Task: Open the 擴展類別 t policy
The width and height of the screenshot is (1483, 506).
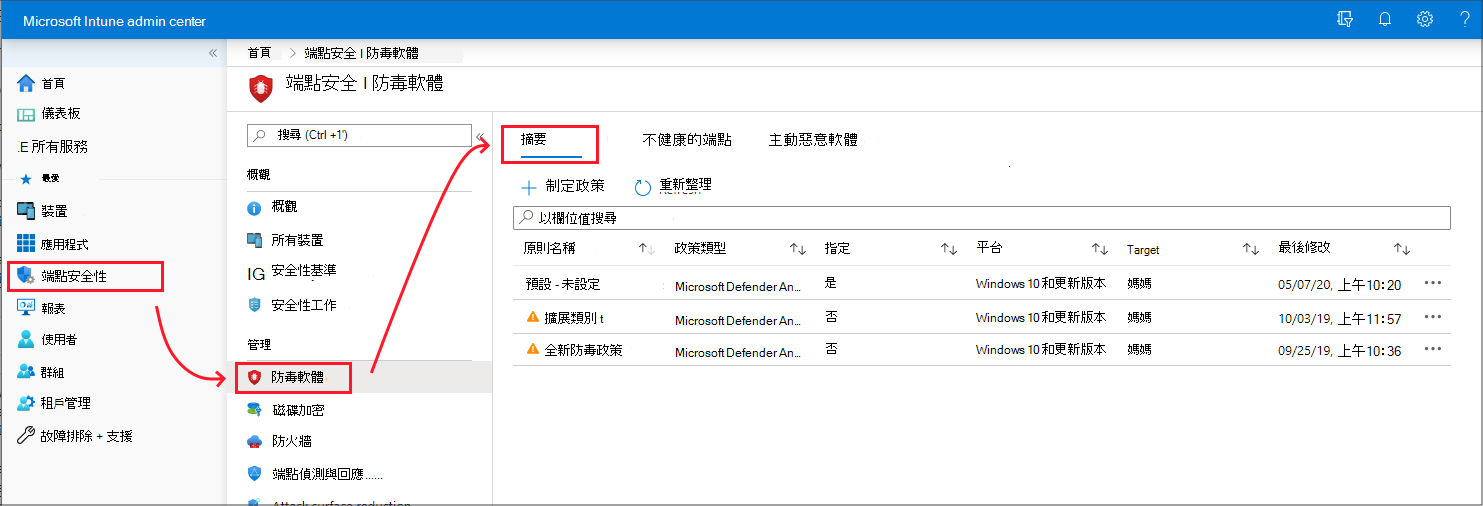Action: pos(573,317)
